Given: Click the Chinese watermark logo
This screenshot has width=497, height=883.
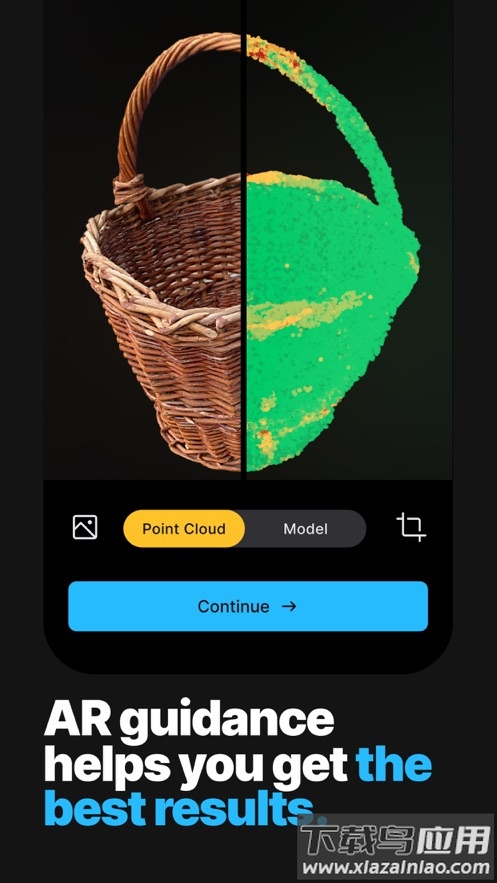Looking at the screenshot, I should point(395,841).
